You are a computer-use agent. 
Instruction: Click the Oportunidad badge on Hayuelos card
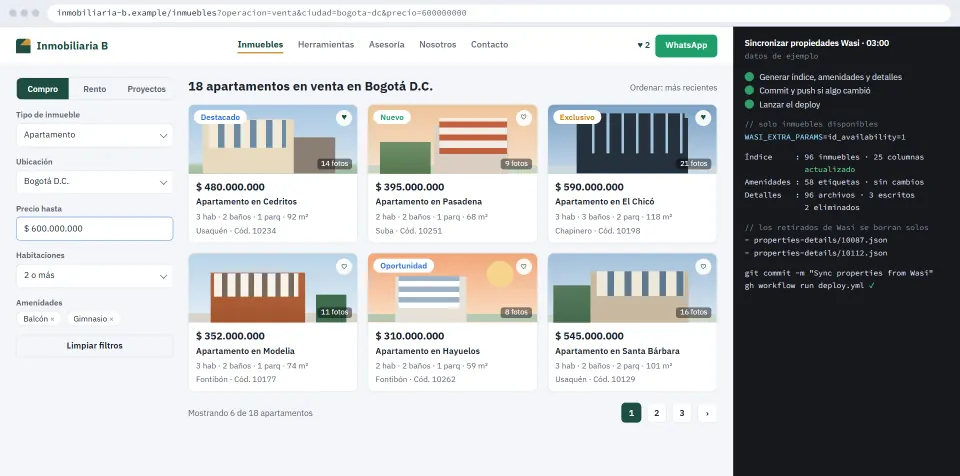pos(403,266)
